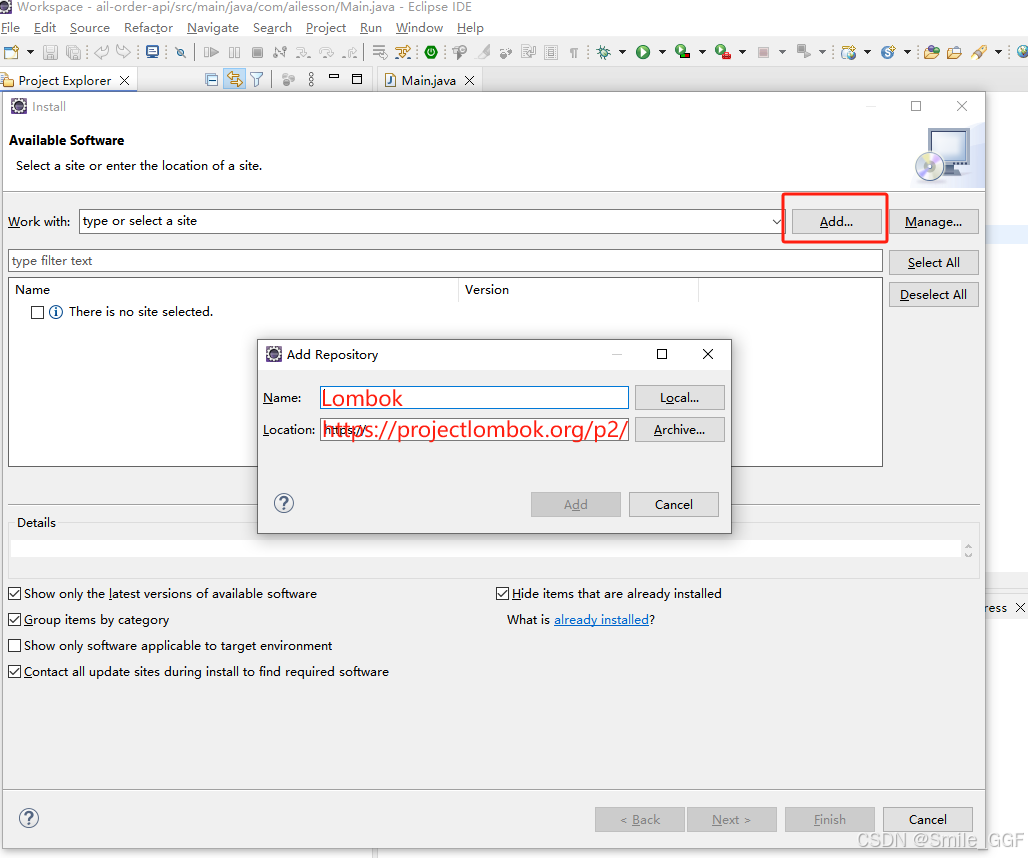Click the Save icon in main toolbar

pyautogui.click(x=50, y=52)
